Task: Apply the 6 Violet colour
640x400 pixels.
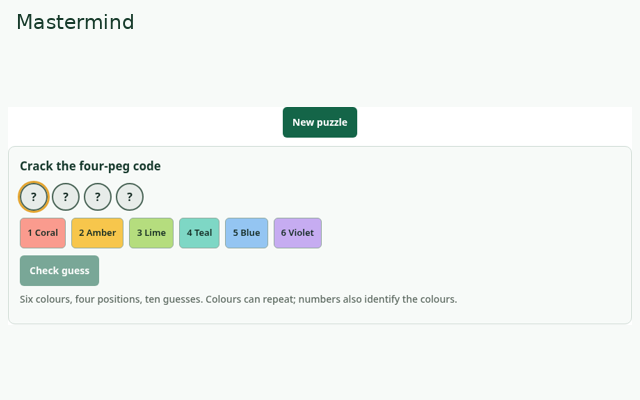Action: click(x=298, y=233)
